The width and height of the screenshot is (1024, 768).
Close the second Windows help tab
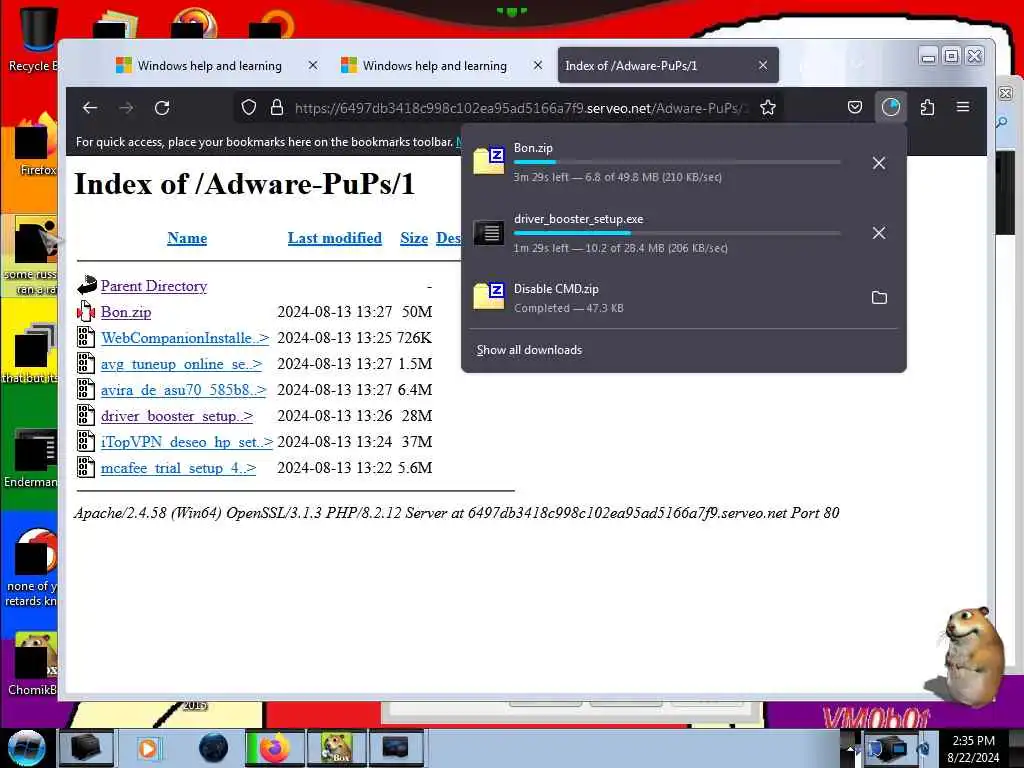coord(537,65)
